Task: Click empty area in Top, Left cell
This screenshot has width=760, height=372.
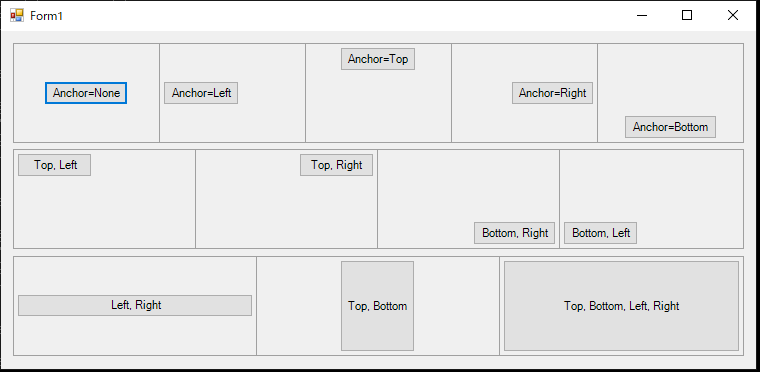Action: point(104,213)
